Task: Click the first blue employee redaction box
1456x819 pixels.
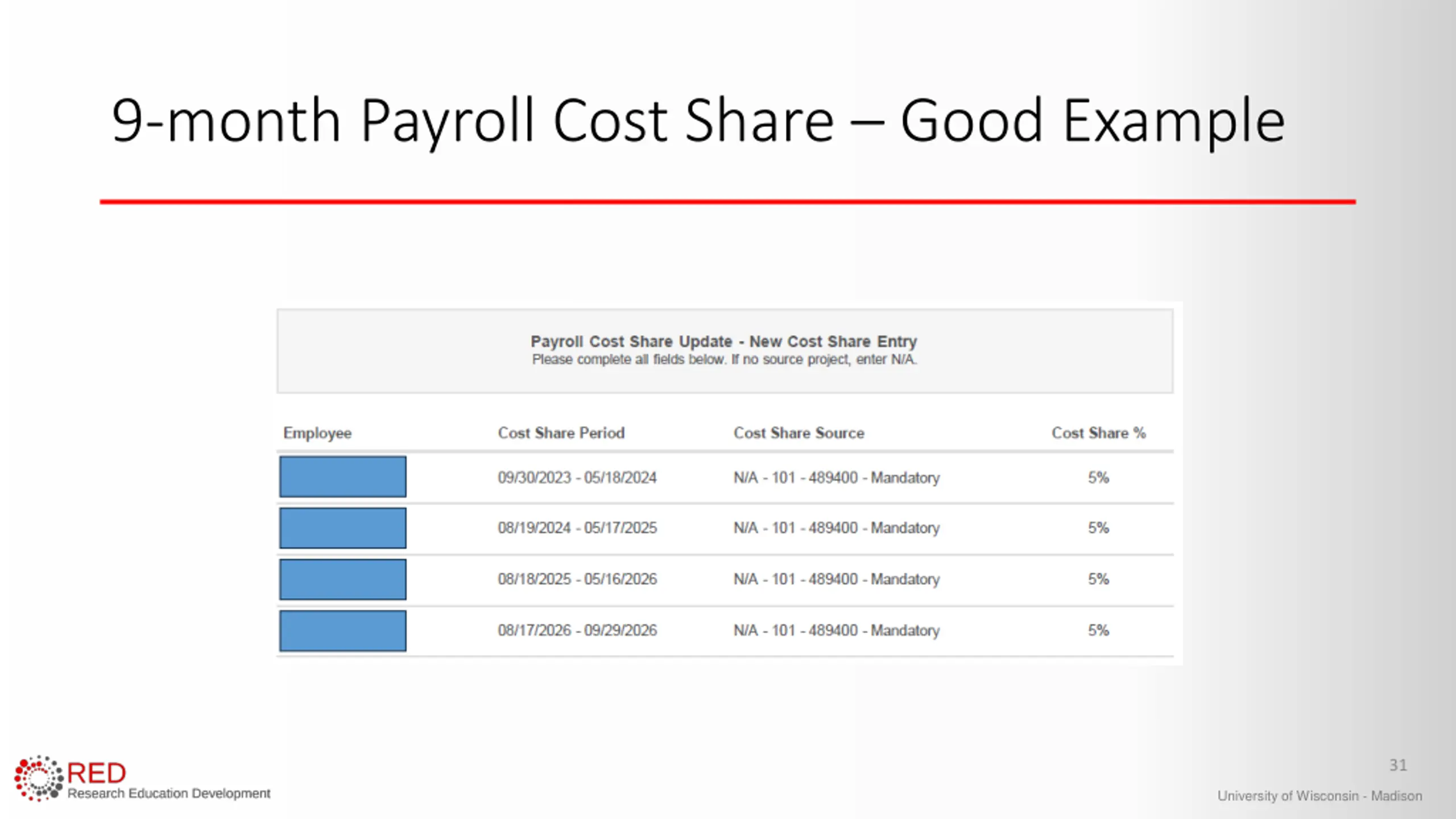Action: 342,477
